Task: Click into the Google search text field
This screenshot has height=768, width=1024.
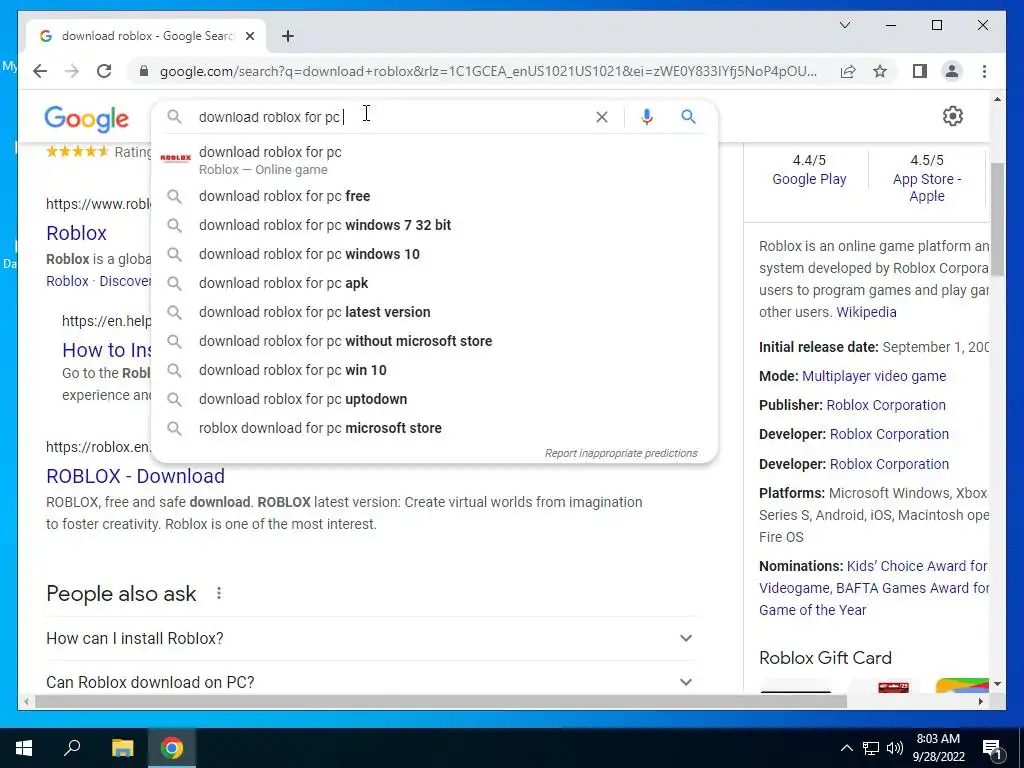Action: [x=392, y=117]
